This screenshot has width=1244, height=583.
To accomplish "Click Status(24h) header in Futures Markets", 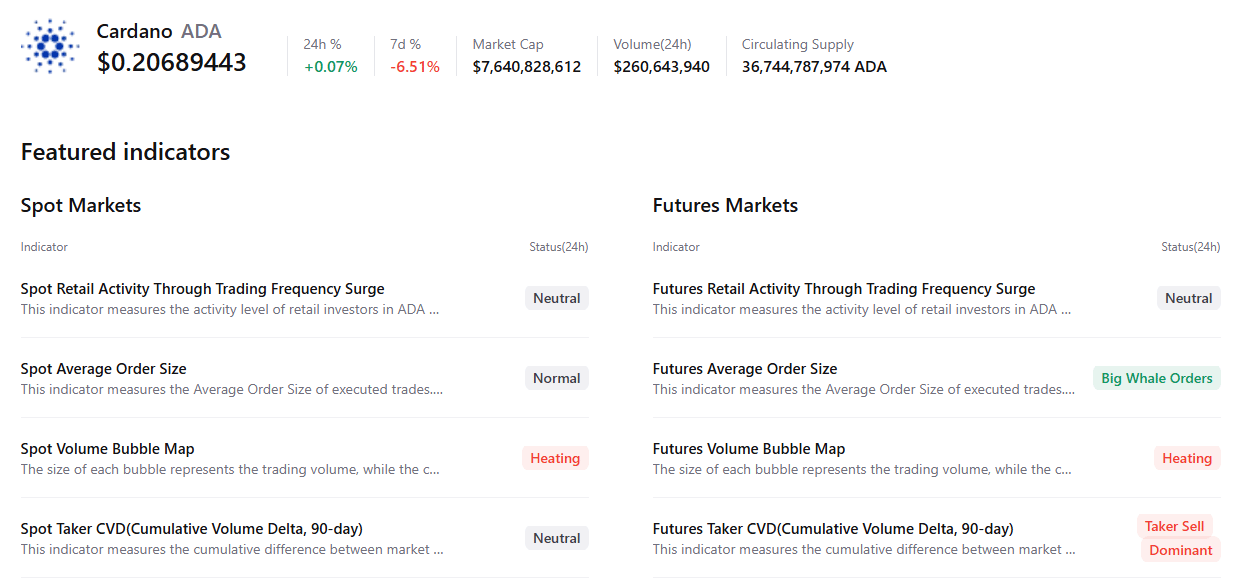I will tap(1191, 247).
